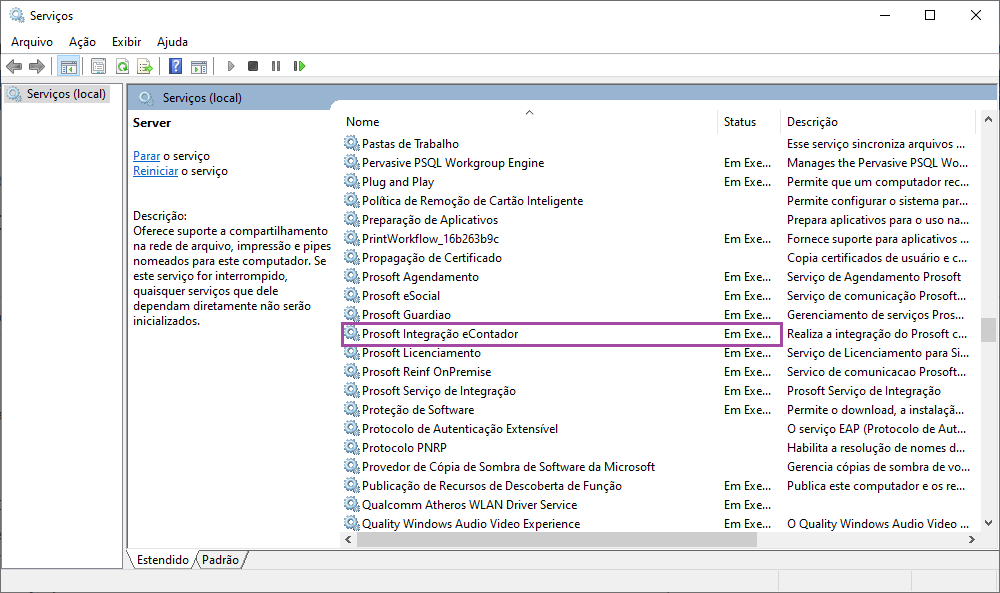Switch to the Estendido tab

(x=163, y=560)
